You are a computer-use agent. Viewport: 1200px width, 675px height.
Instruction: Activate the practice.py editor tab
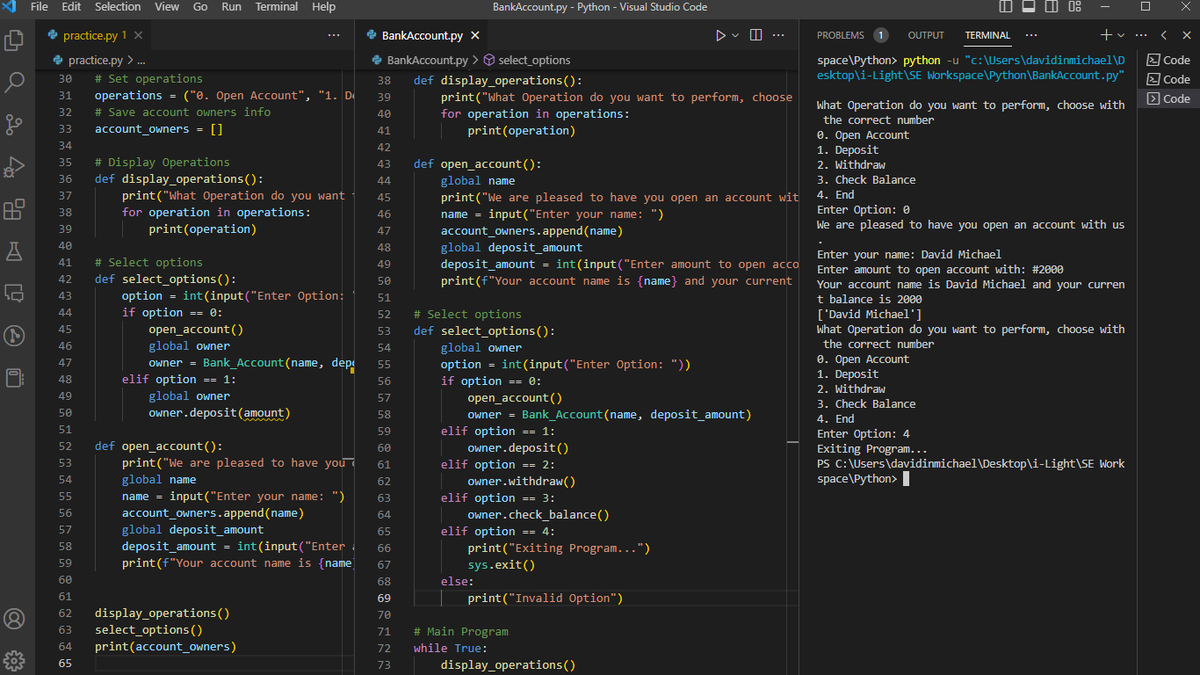(93, 36)
